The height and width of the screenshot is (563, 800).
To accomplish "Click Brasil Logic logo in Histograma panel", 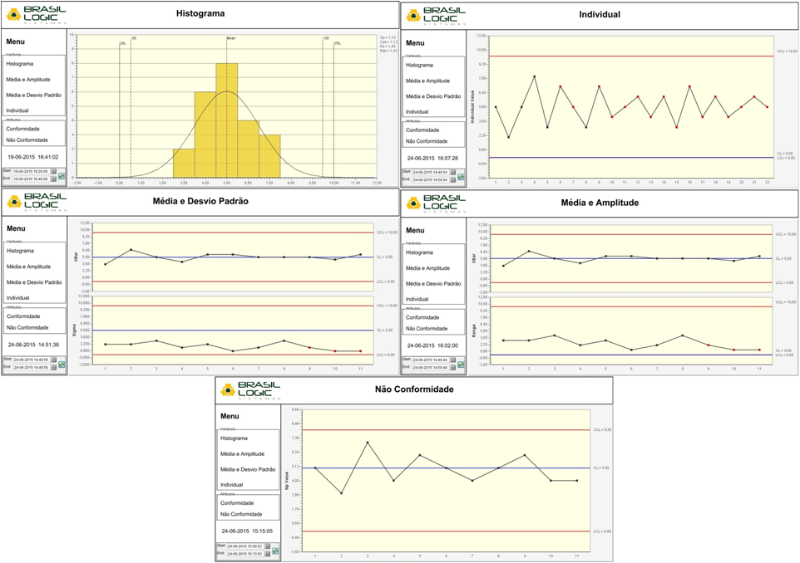I will [32, 15].
